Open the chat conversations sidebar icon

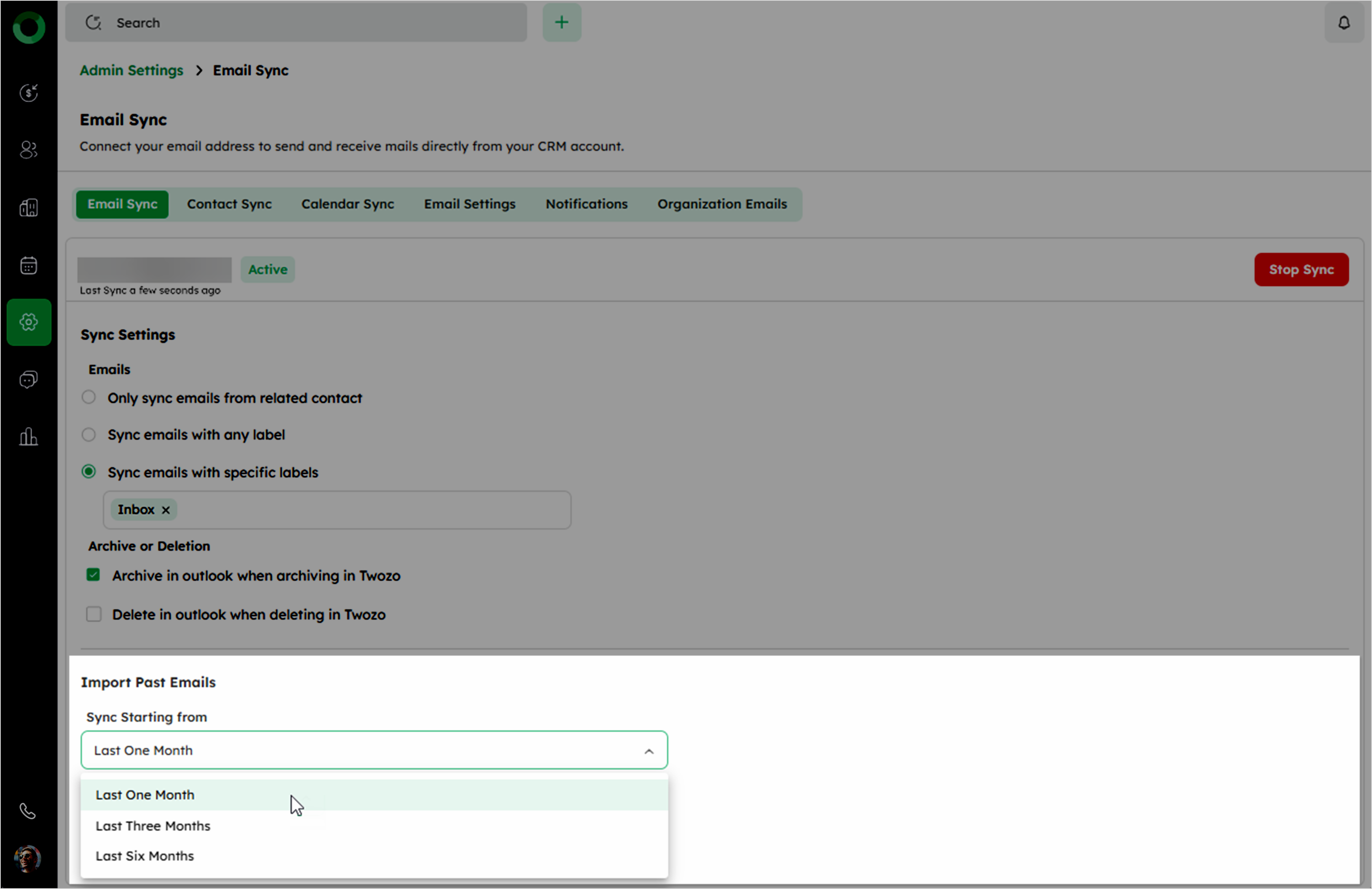point(28,379)
